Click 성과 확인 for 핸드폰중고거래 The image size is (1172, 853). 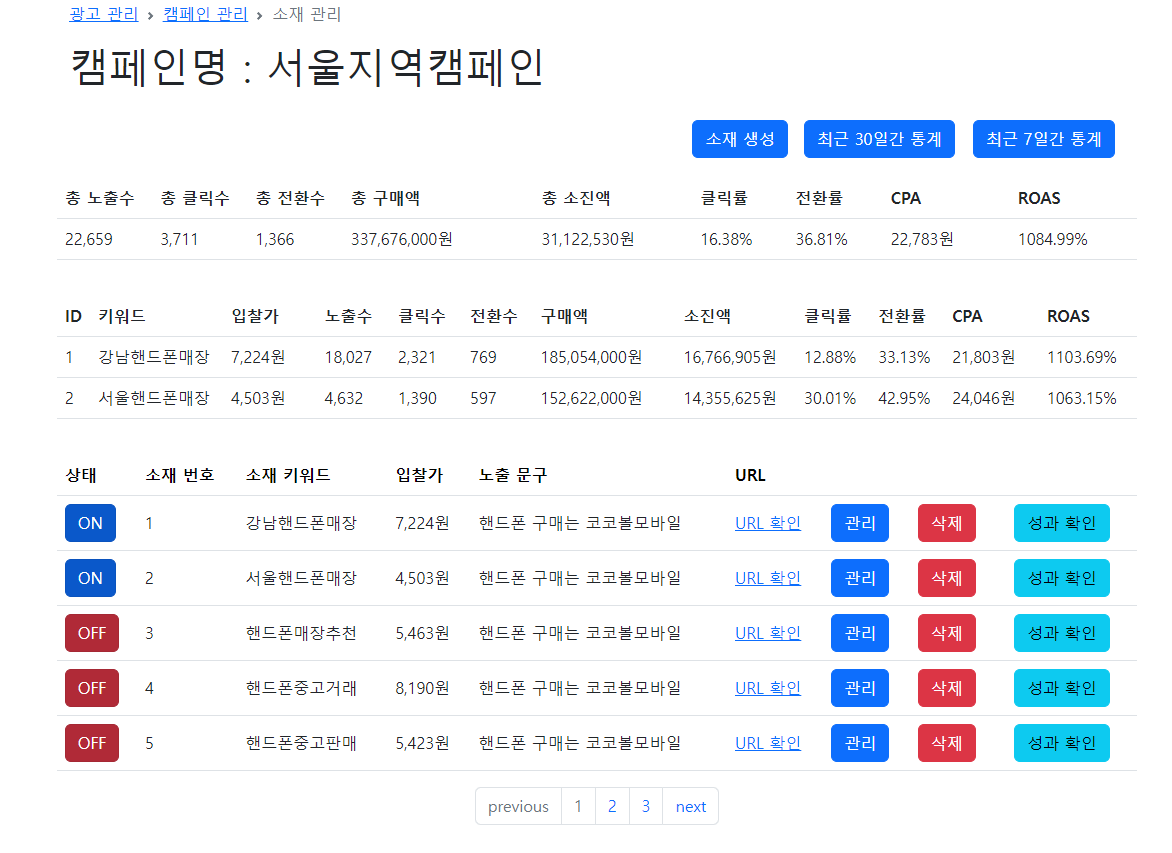1061,688
